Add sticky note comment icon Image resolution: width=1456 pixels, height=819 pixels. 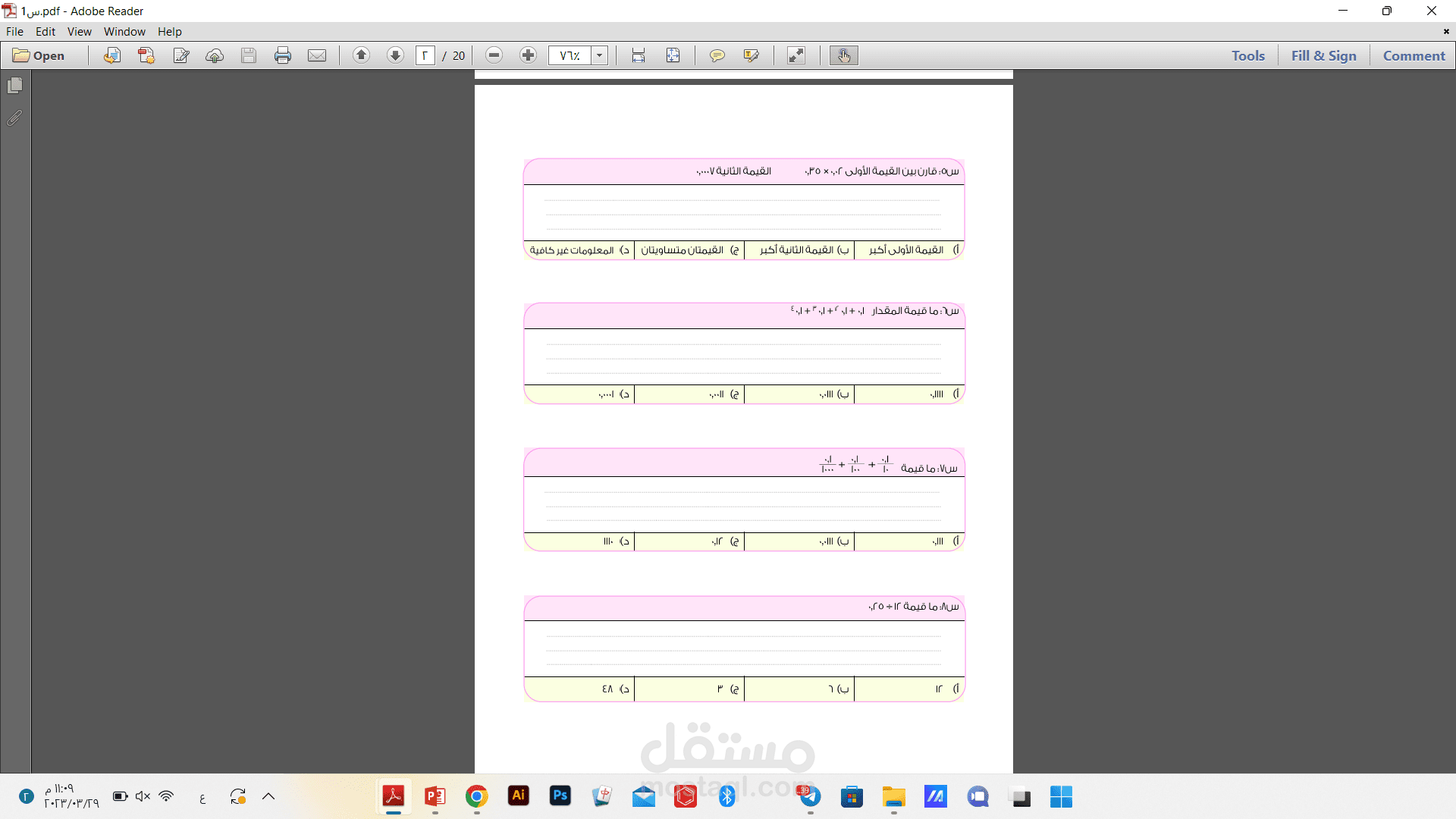point(717,55)
